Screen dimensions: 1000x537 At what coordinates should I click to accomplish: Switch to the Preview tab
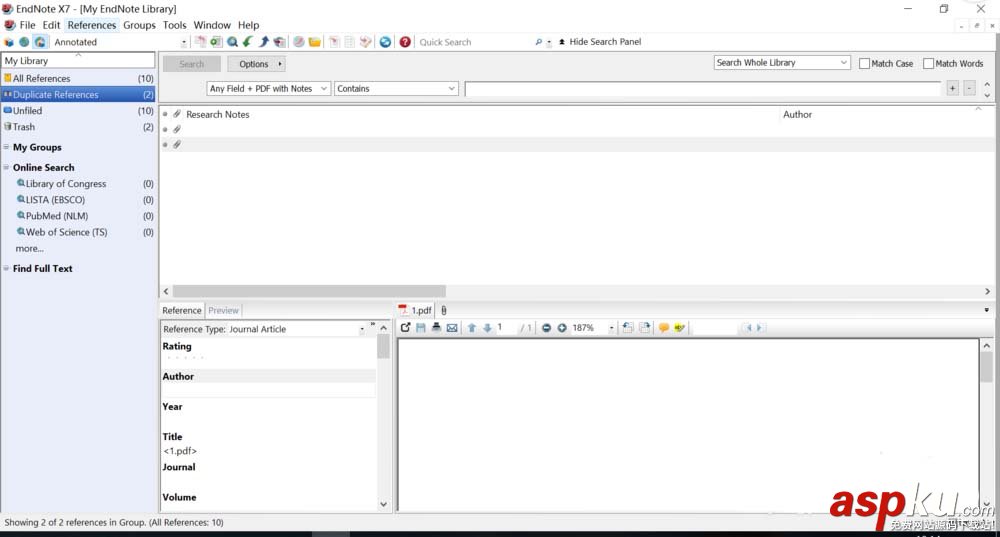223,311
